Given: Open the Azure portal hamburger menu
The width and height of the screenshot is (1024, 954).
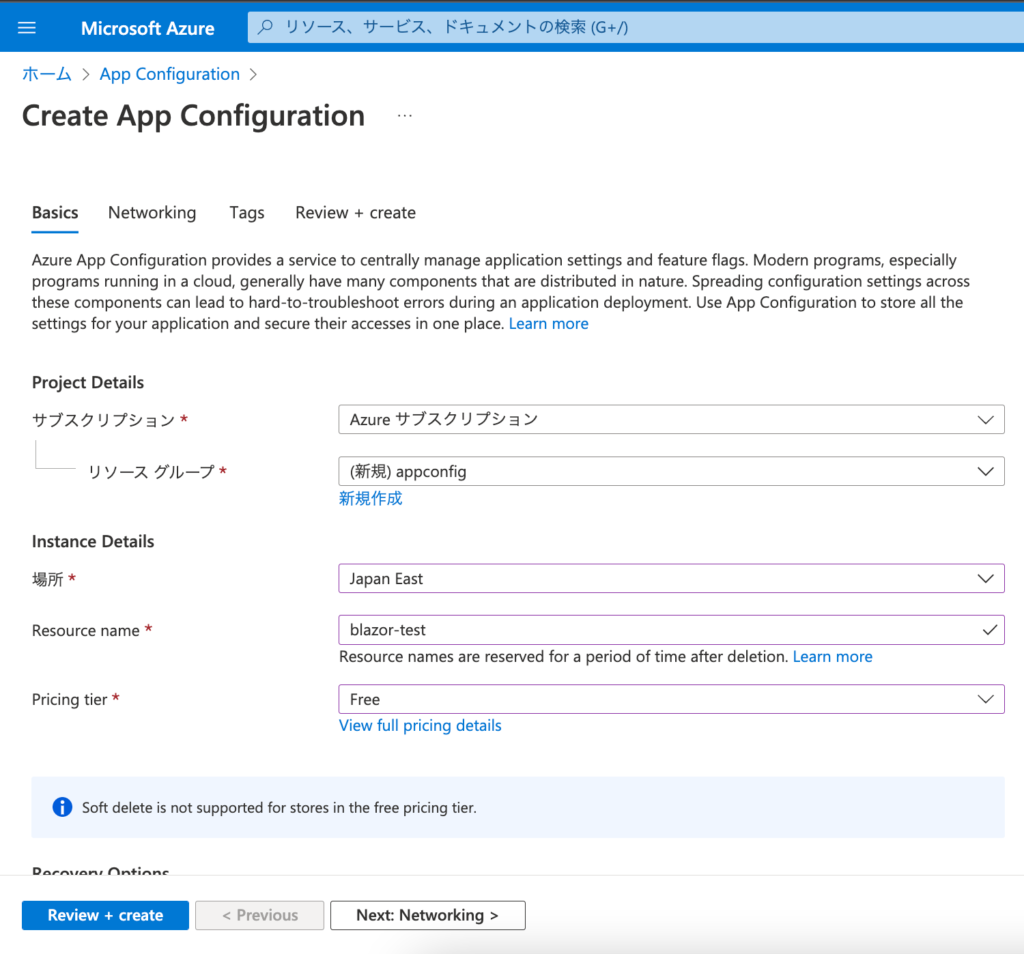Looking at the screenshot, I should pos(26,27).
